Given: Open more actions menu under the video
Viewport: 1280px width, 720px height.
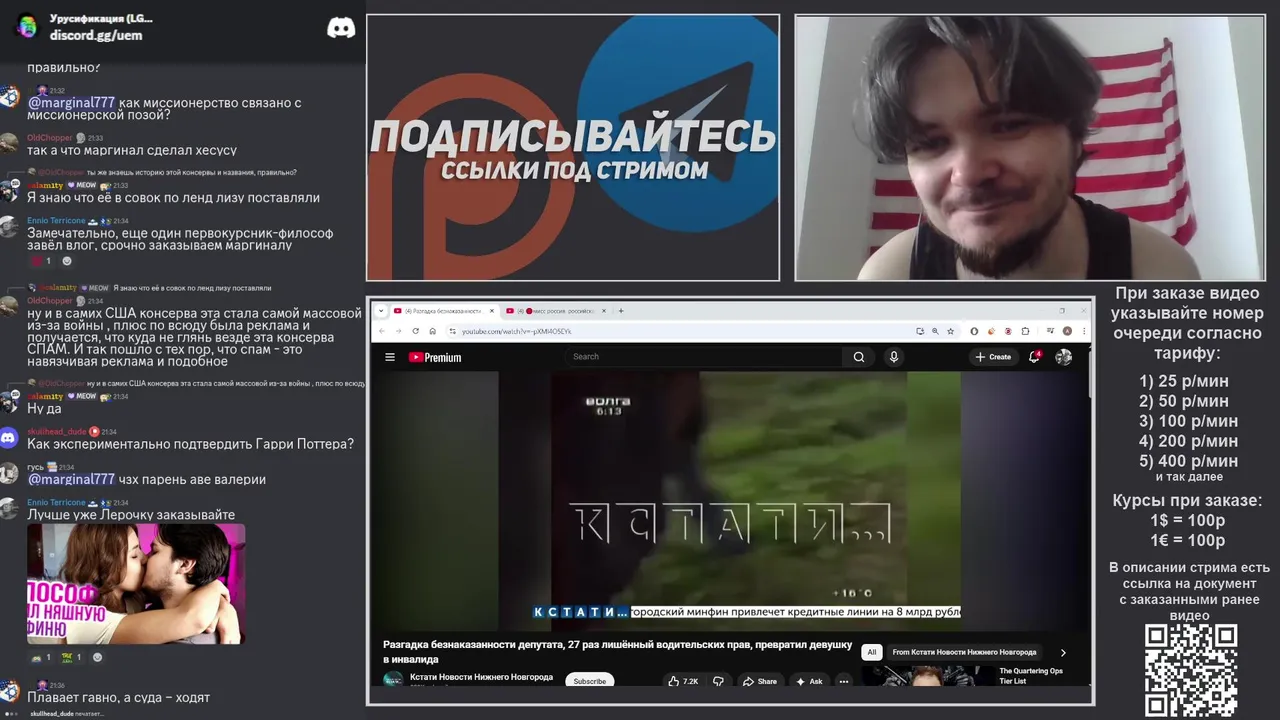Looking at the screenshot, I should tap(844, 681).
